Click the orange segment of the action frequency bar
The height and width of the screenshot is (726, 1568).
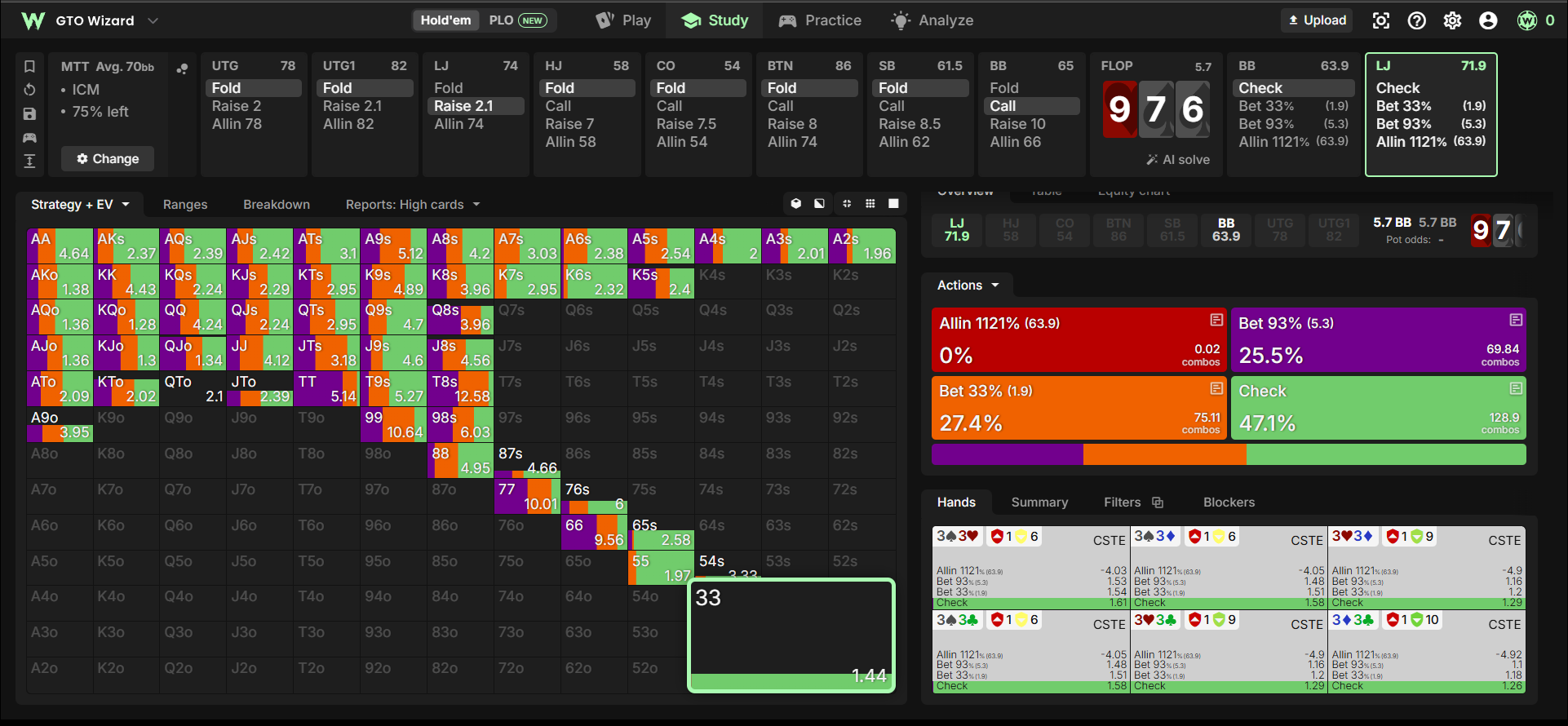coord(1164,454)
